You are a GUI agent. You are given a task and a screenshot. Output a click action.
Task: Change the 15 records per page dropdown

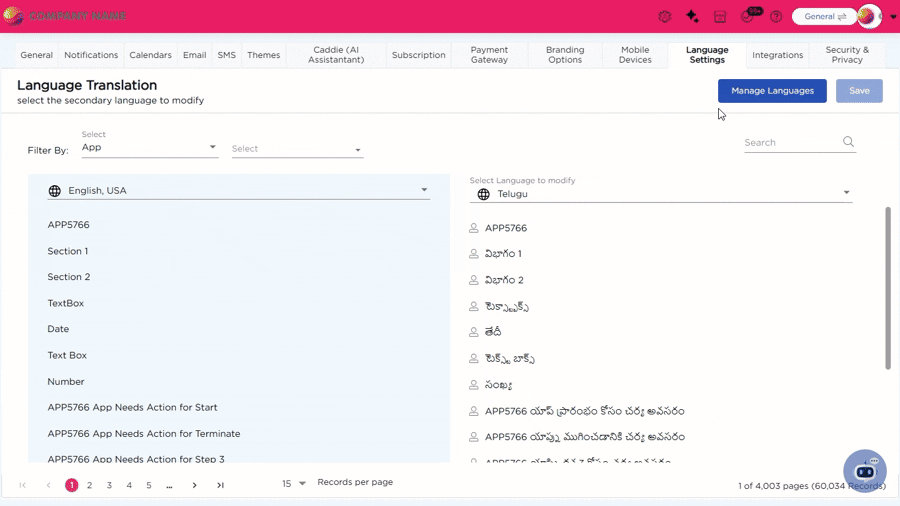tap(294, 484)
